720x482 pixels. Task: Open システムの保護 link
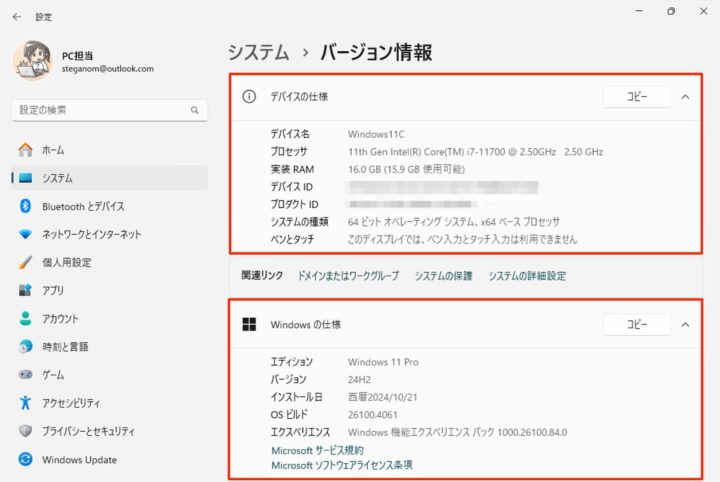pos(443,275)
